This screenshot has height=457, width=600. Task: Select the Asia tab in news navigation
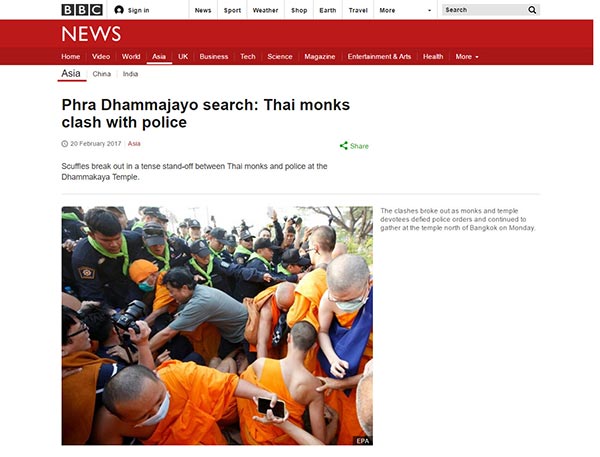pyautogui.click(x=159, y=57)
